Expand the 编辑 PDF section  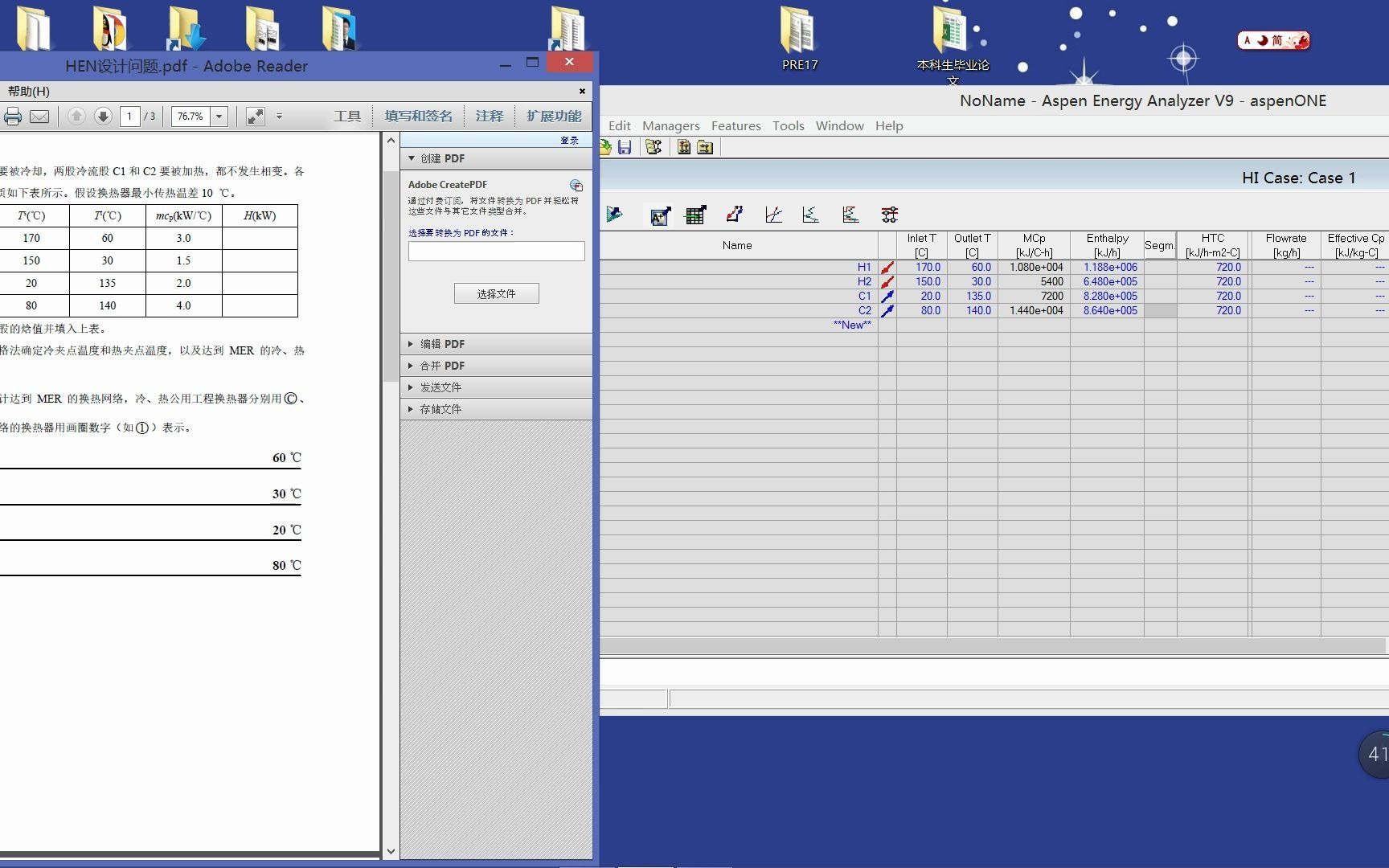496,344
